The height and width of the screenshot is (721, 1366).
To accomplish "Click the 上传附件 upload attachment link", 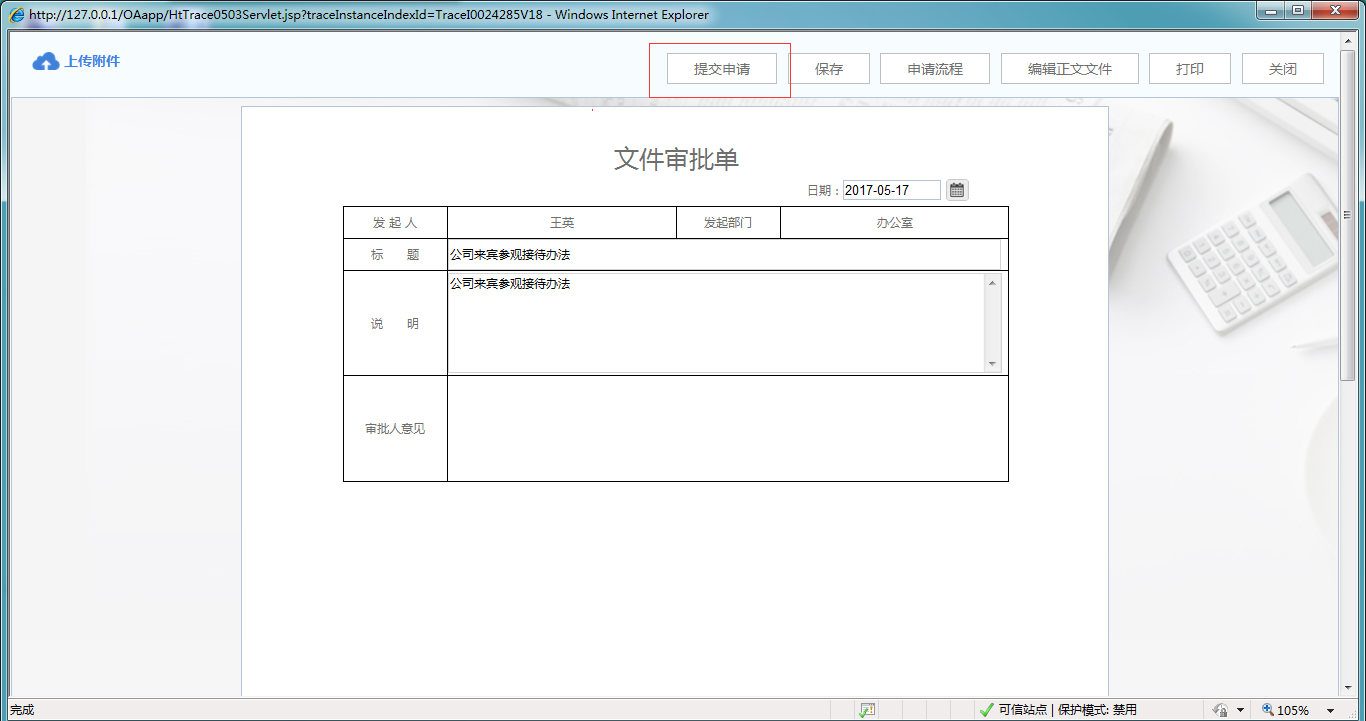I will pos(92,62).
